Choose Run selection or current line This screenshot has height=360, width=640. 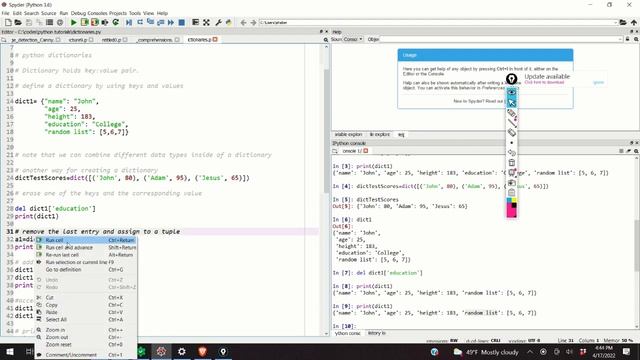coord(86,262)
